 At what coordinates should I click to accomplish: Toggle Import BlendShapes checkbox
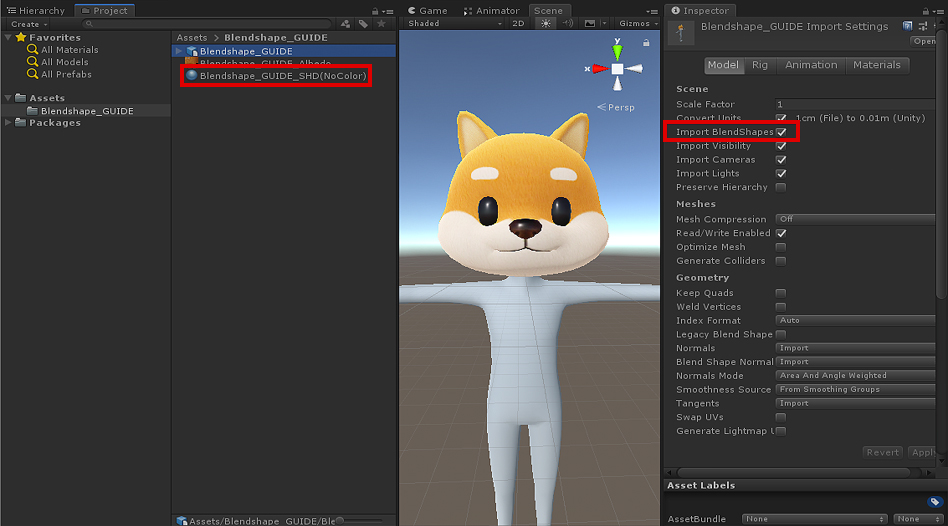pyautogui.click(x=781, y=132)
